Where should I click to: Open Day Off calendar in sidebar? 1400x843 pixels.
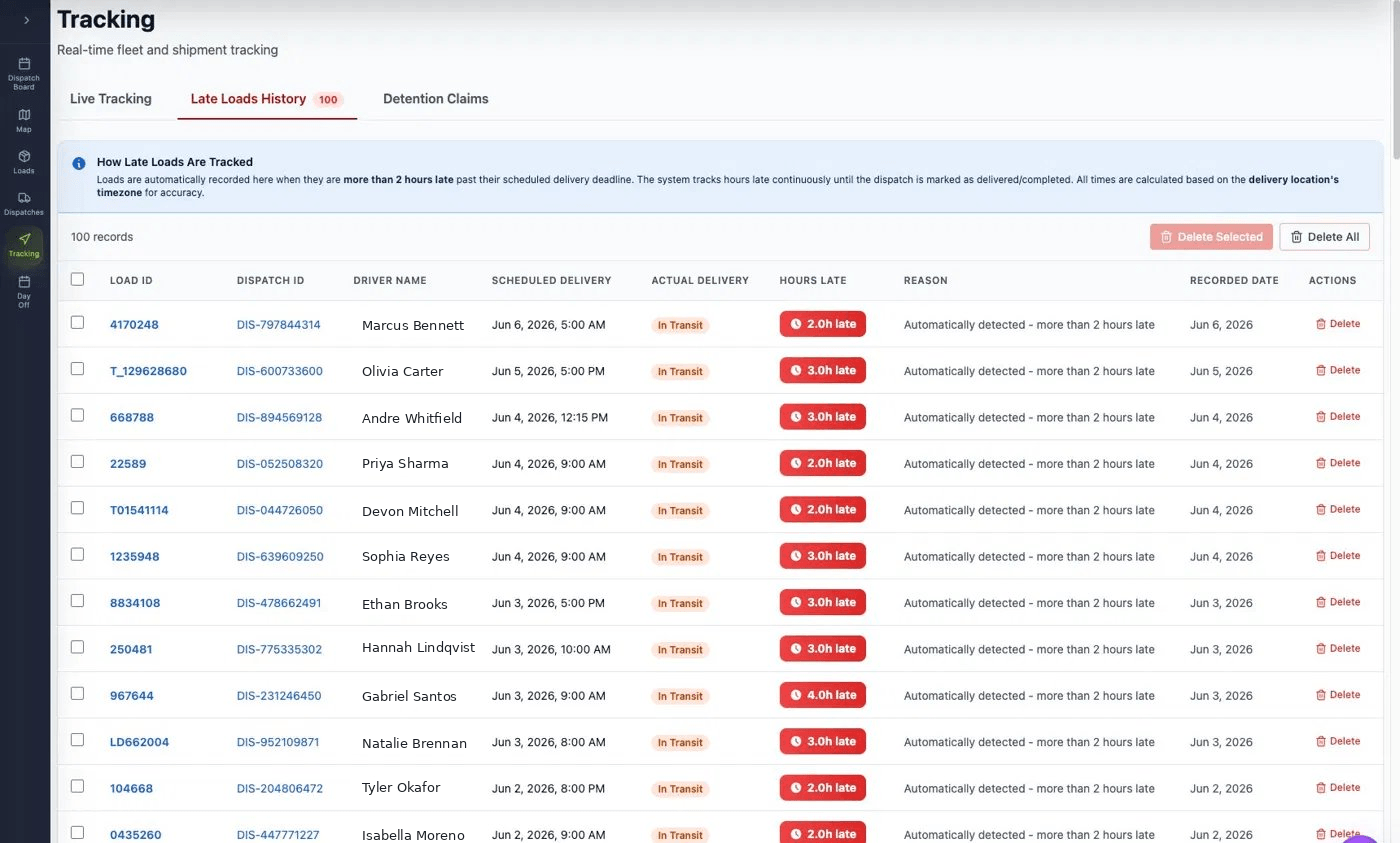click(x=24, y=292)
